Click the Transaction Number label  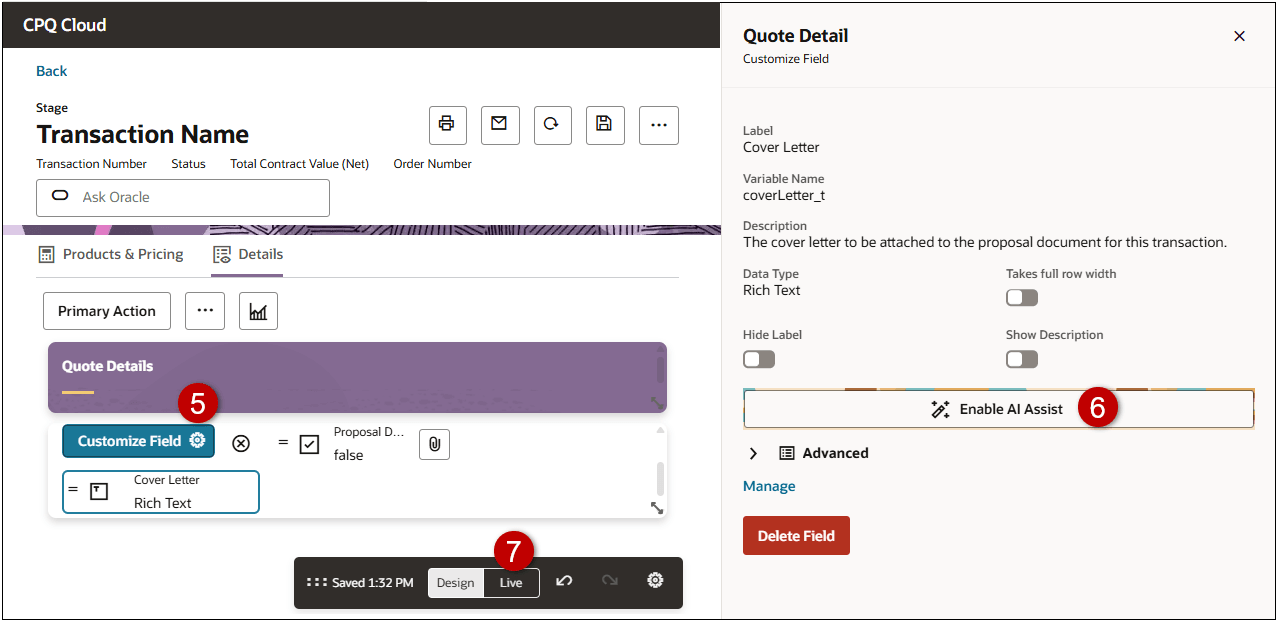(92, 164)
